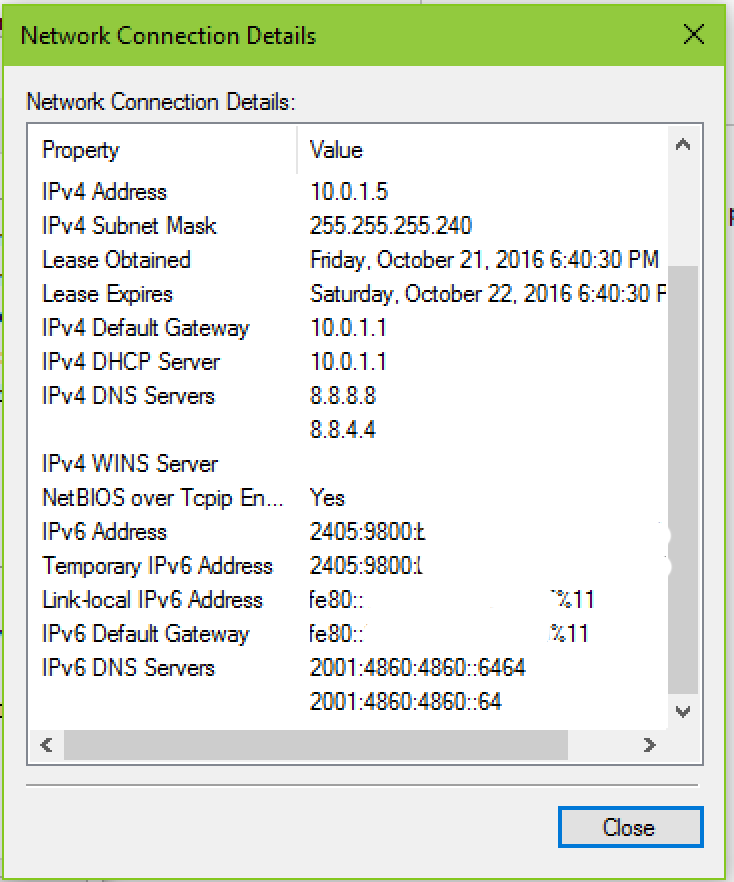
Task: Select the Lease Obtained row
Action: pos(349,260)
